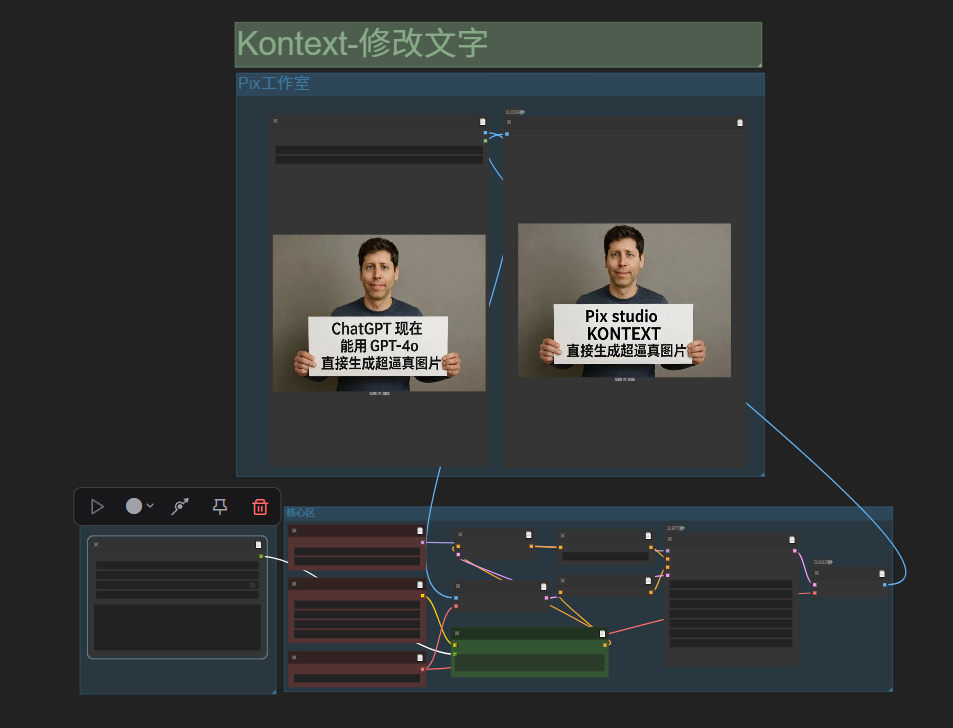Open the document badge on the 2.971秒 node
The image size is (953, 728).
(x=791, y=540)
